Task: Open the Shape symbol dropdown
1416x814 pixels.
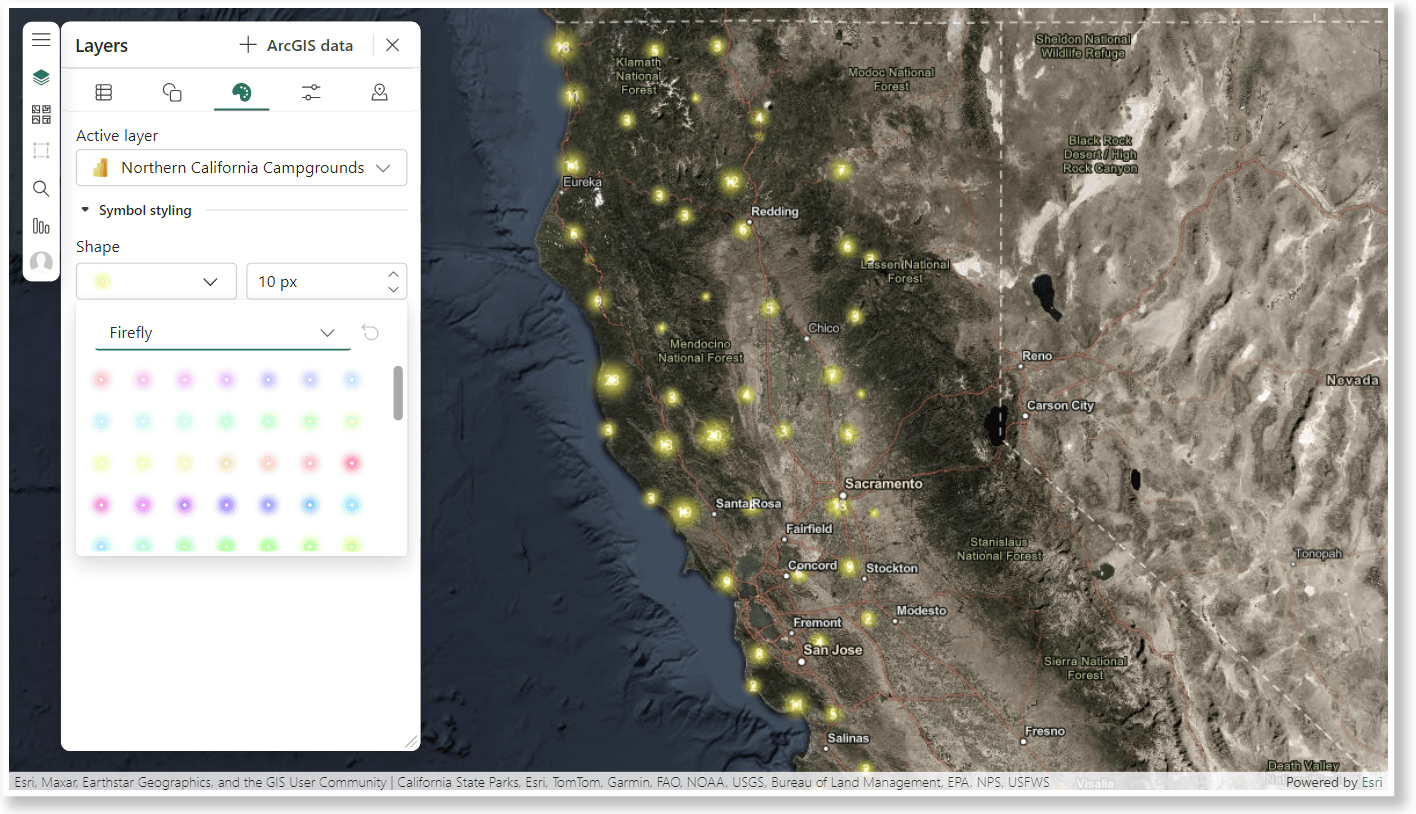Action: 156,282
